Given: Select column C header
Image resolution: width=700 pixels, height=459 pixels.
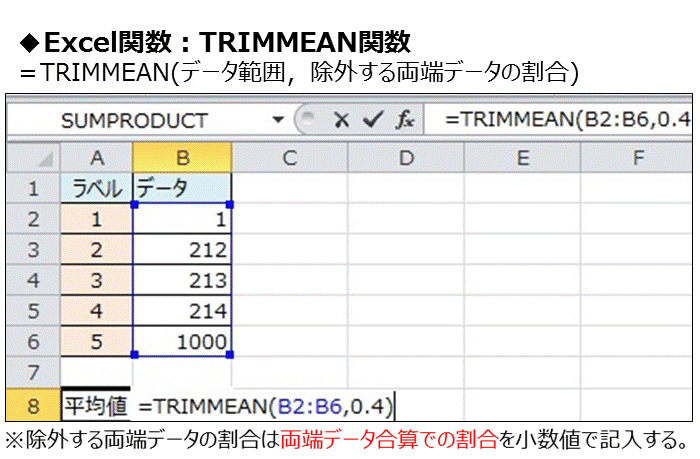Looking at the screenshot, I should tap(290, 158).
